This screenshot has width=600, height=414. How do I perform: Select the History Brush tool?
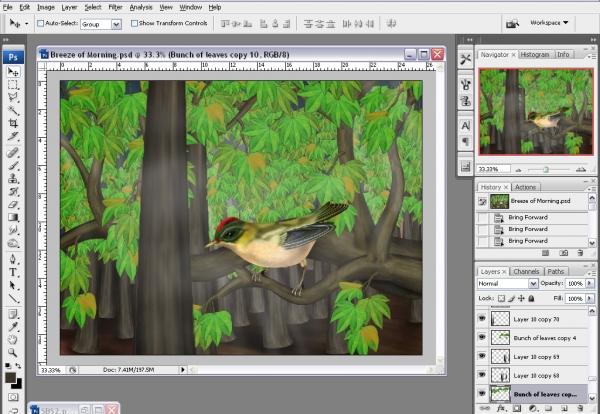click(13, 191)
